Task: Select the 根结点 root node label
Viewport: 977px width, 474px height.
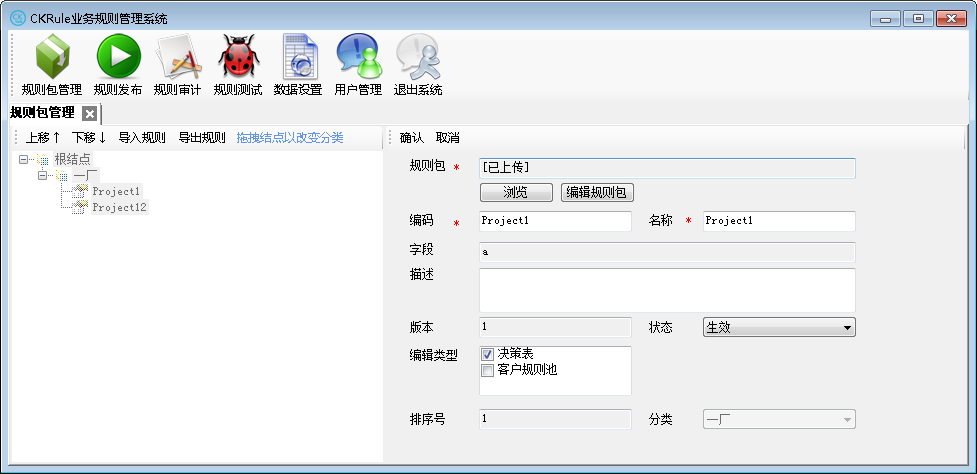Action: [72, 159]
